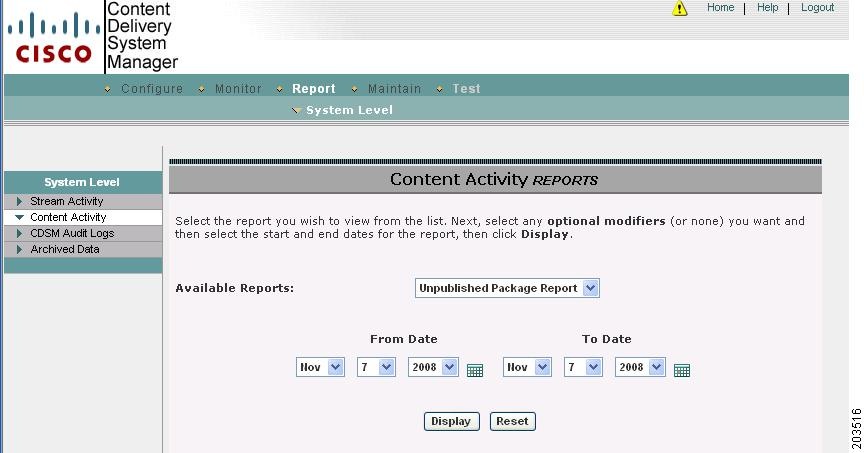864x453 pixels.
Task: Click the To Date label
Action: 607,339
